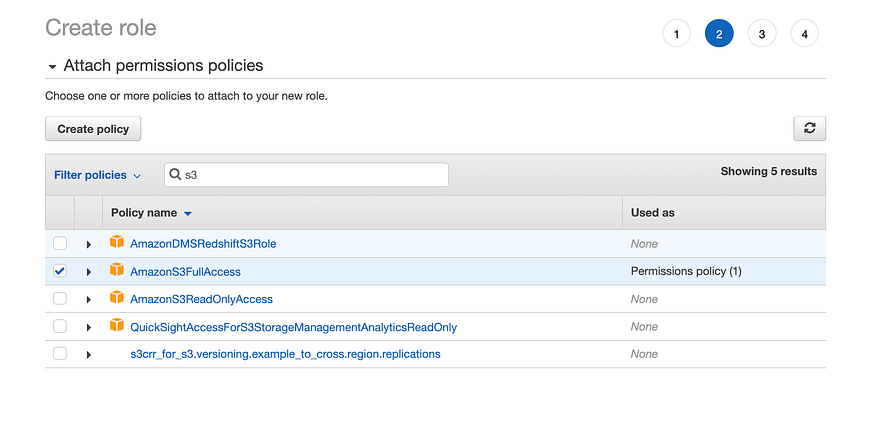Uncheck the AmazonS3FullAccess checkbox
This screenshot has width=875, height=442.
click(x=60, y=271)
